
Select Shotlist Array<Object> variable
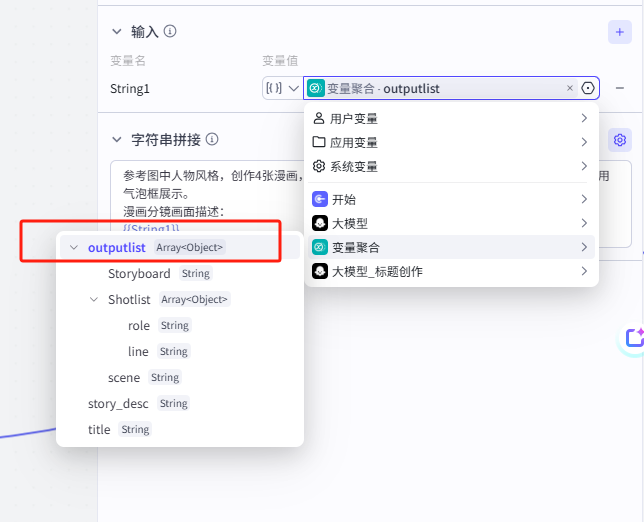click(169, 299)
